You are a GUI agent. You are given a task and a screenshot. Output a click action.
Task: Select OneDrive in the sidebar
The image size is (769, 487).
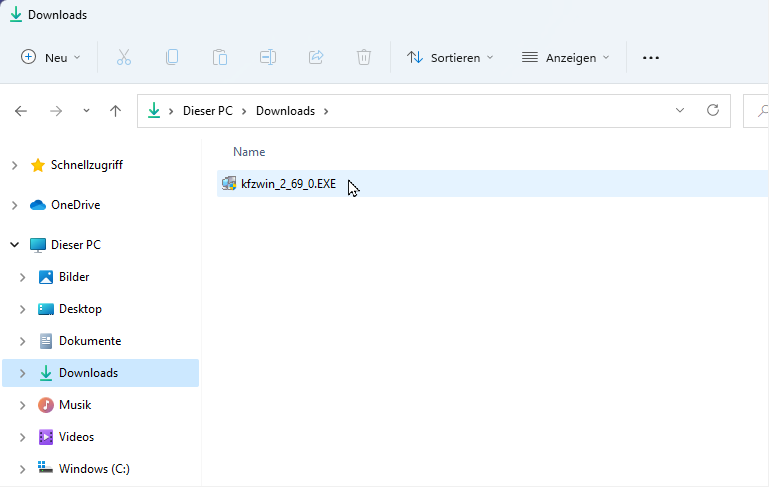pyautogui.click(x=76, y=205)
